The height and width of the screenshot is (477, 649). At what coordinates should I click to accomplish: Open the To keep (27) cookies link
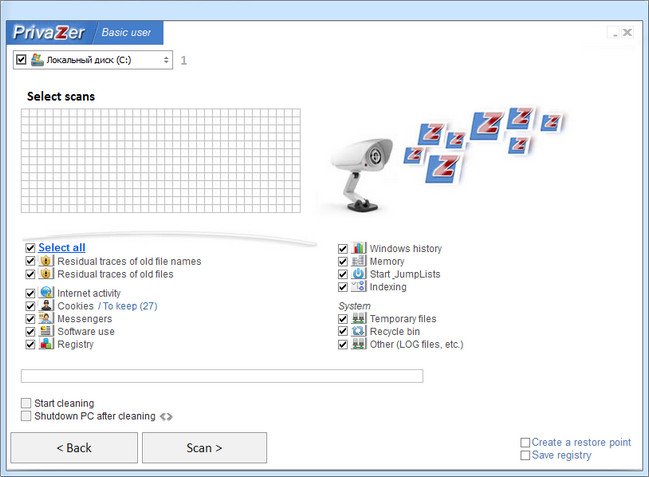coord(127,306)
